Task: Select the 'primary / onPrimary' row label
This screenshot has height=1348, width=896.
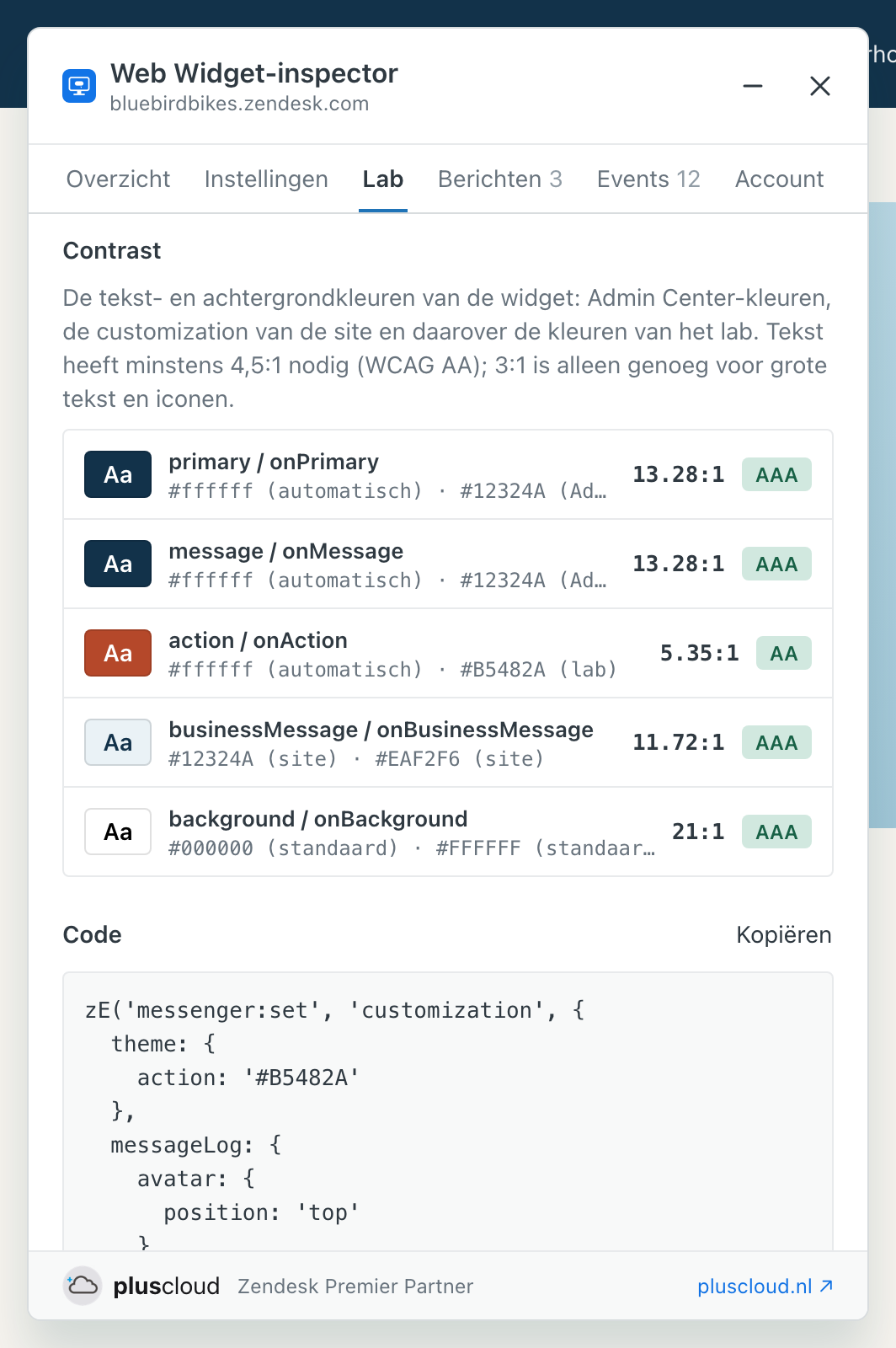Action: (274, 462)
